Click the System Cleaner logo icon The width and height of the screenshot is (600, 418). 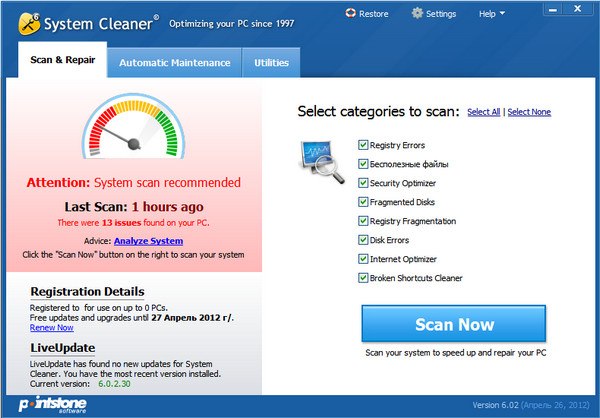click(27, 22)
